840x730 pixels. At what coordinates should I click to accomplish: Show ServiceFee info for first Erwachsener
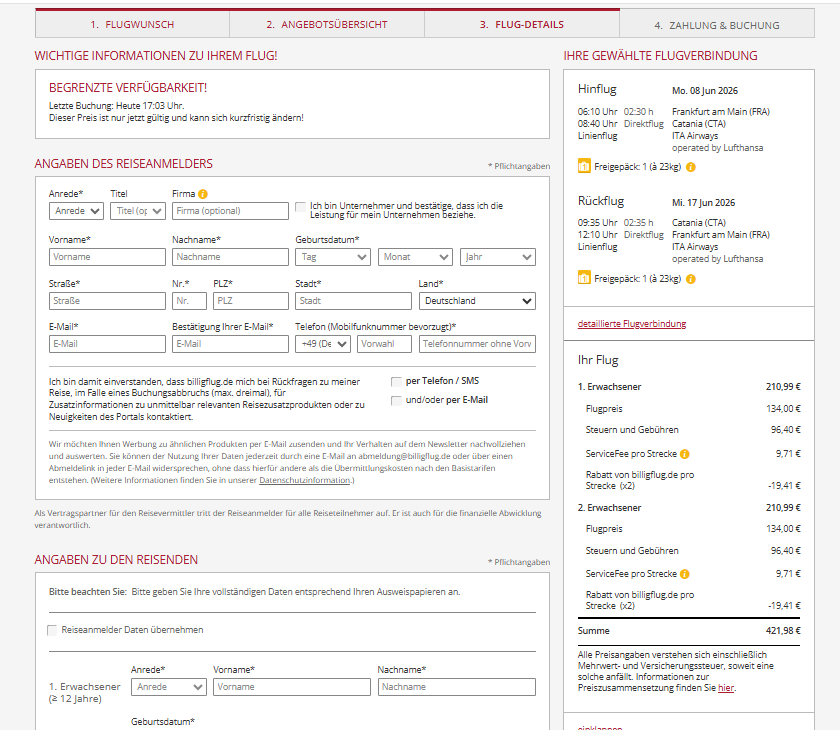[685, 454]
